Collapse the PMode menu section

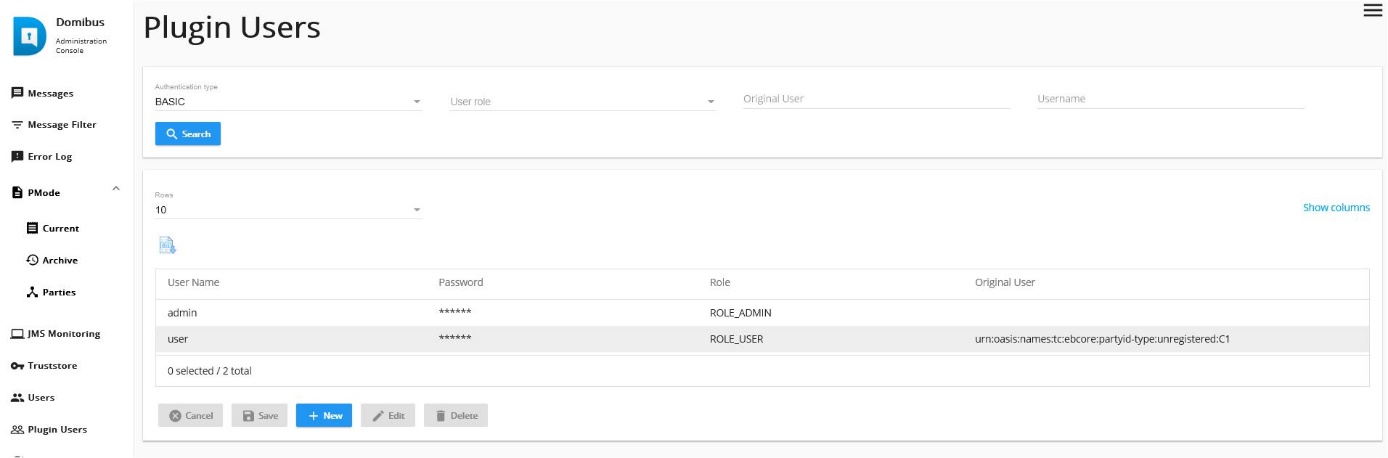coord(116,188)
